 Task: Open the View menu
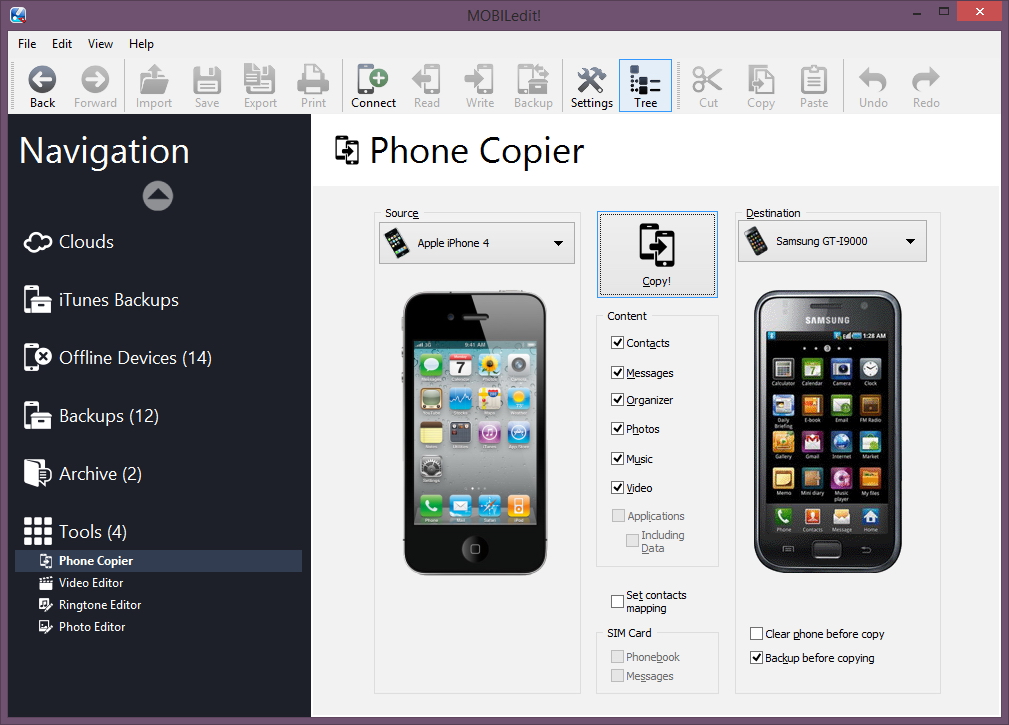[x=100, y=44]
